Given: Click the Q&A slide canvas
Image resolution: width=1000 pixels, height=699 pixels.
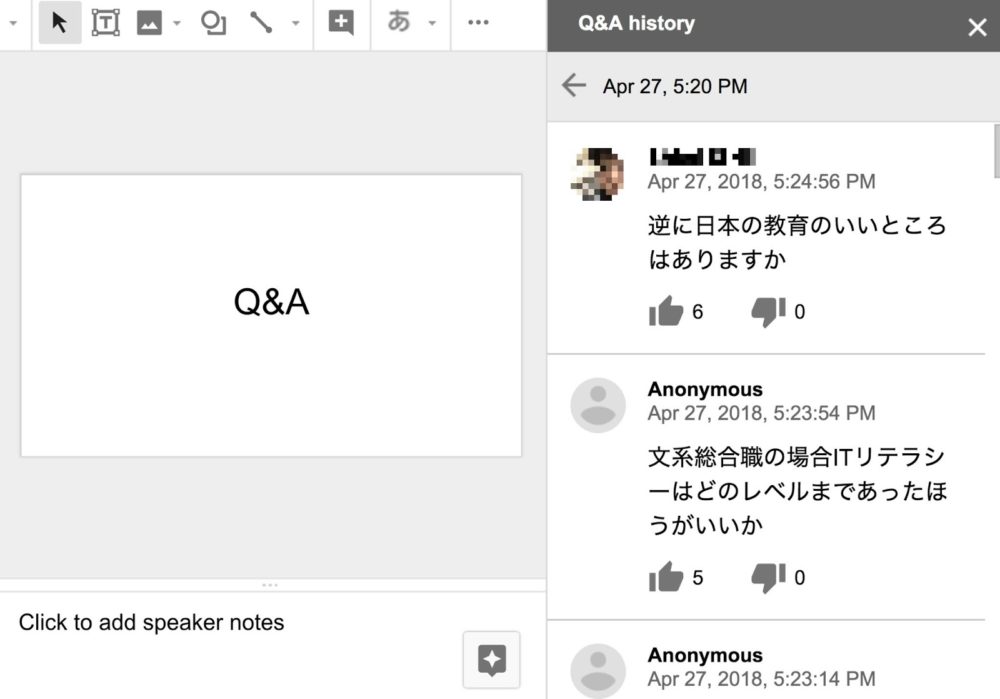Looking at the screenshot, I should [x=271, y=315].
